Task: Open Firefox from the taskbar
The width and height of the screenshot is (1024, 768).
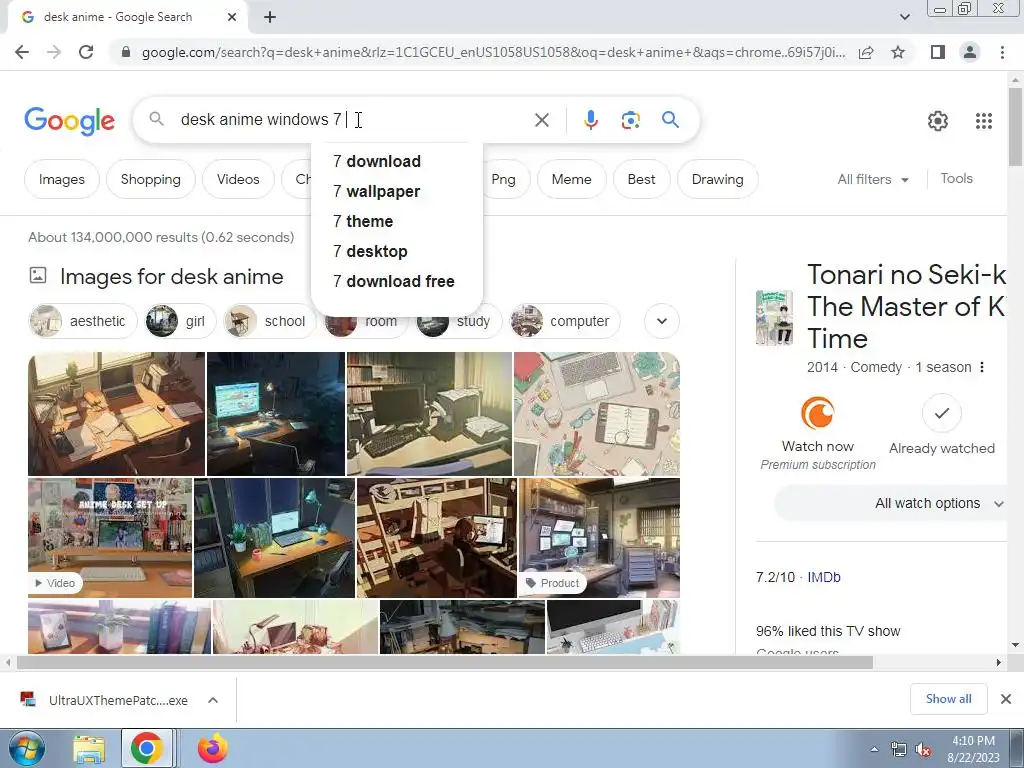Action: 212,748
